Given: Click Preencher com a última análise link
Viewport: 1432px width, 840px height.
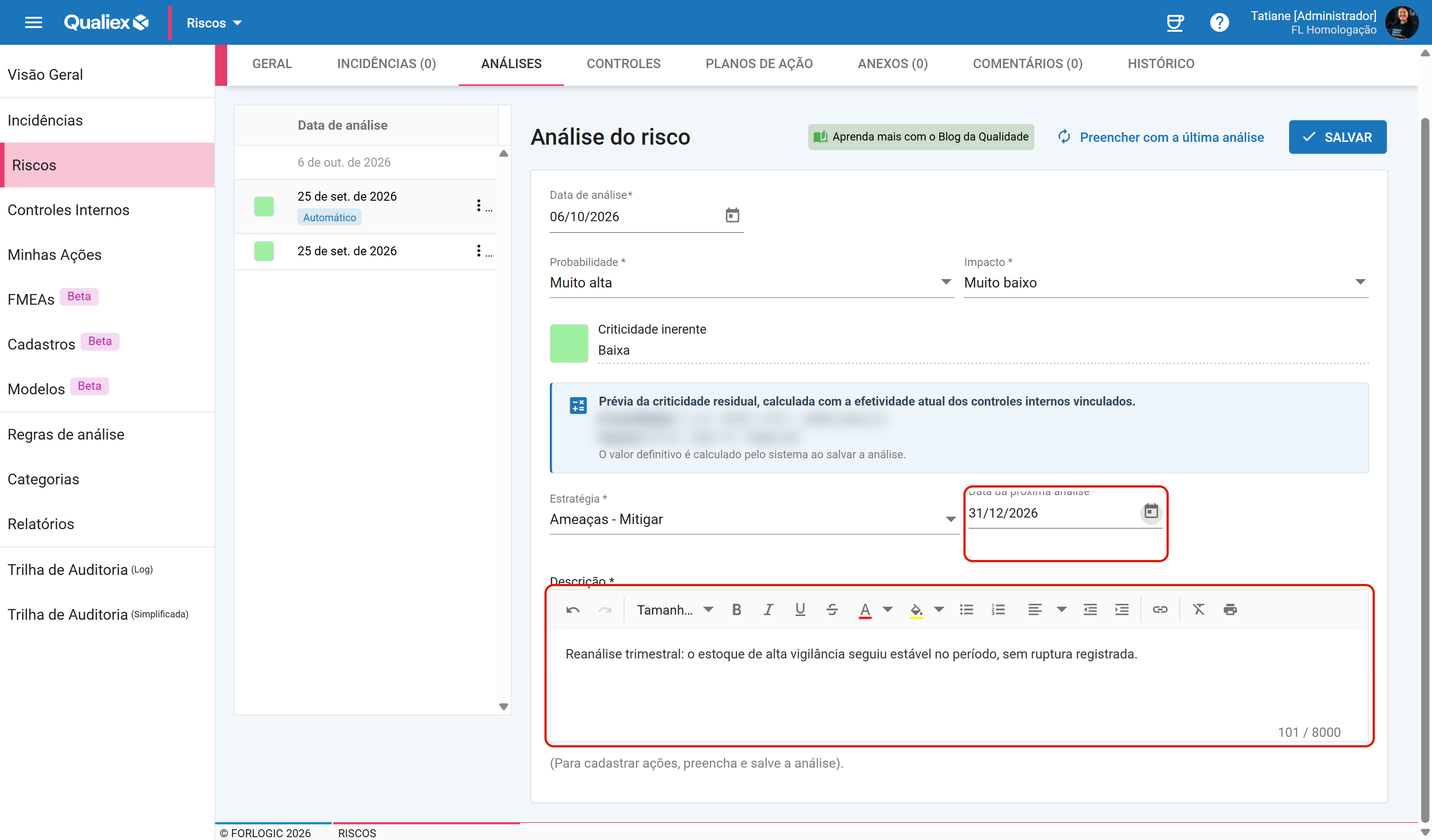Looking at the screenshot, I should pyautogui.click(x=1160, y=137).
